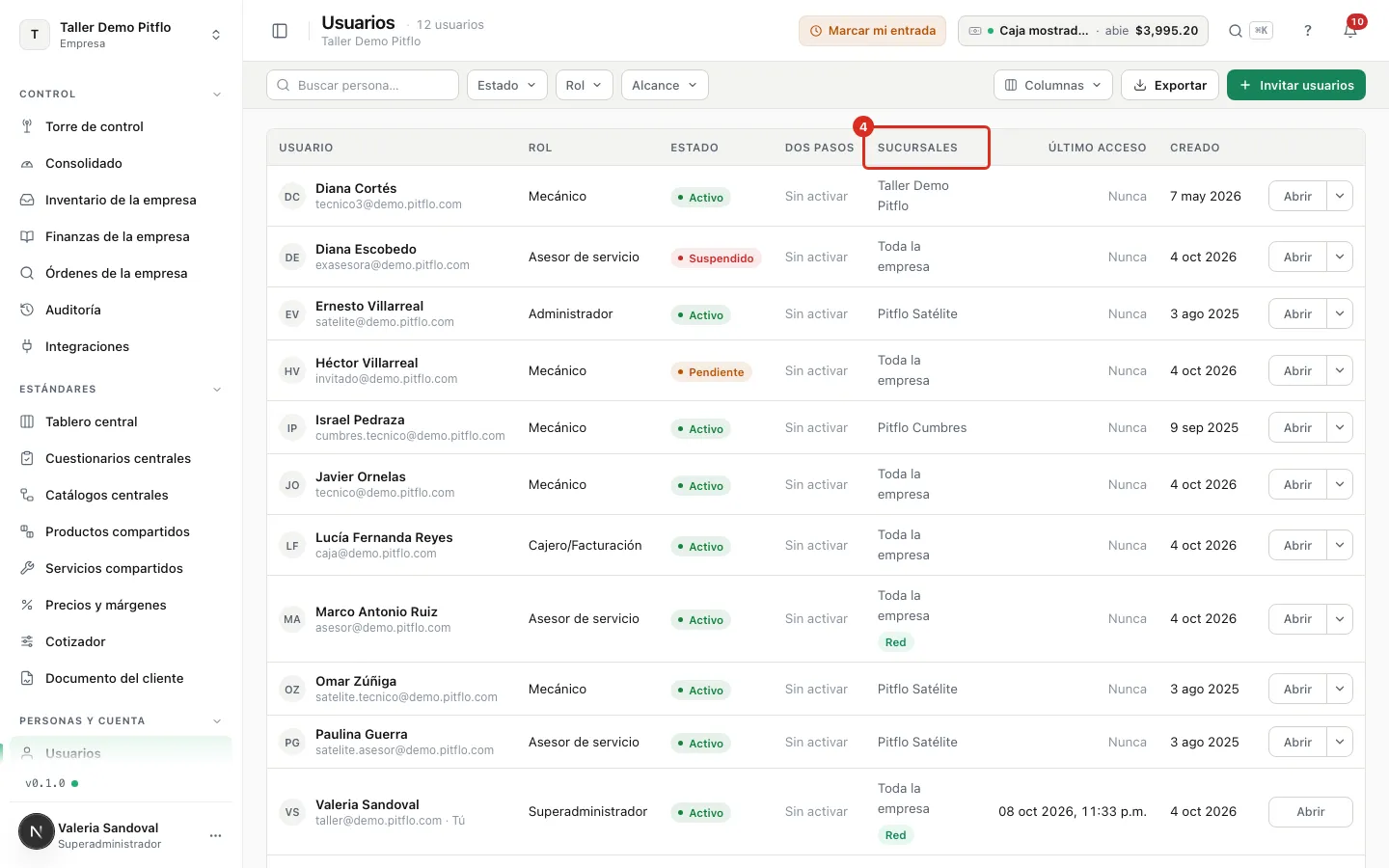Open Inventario de la empresa
The image size is (1389, 868).
[121, 200]
